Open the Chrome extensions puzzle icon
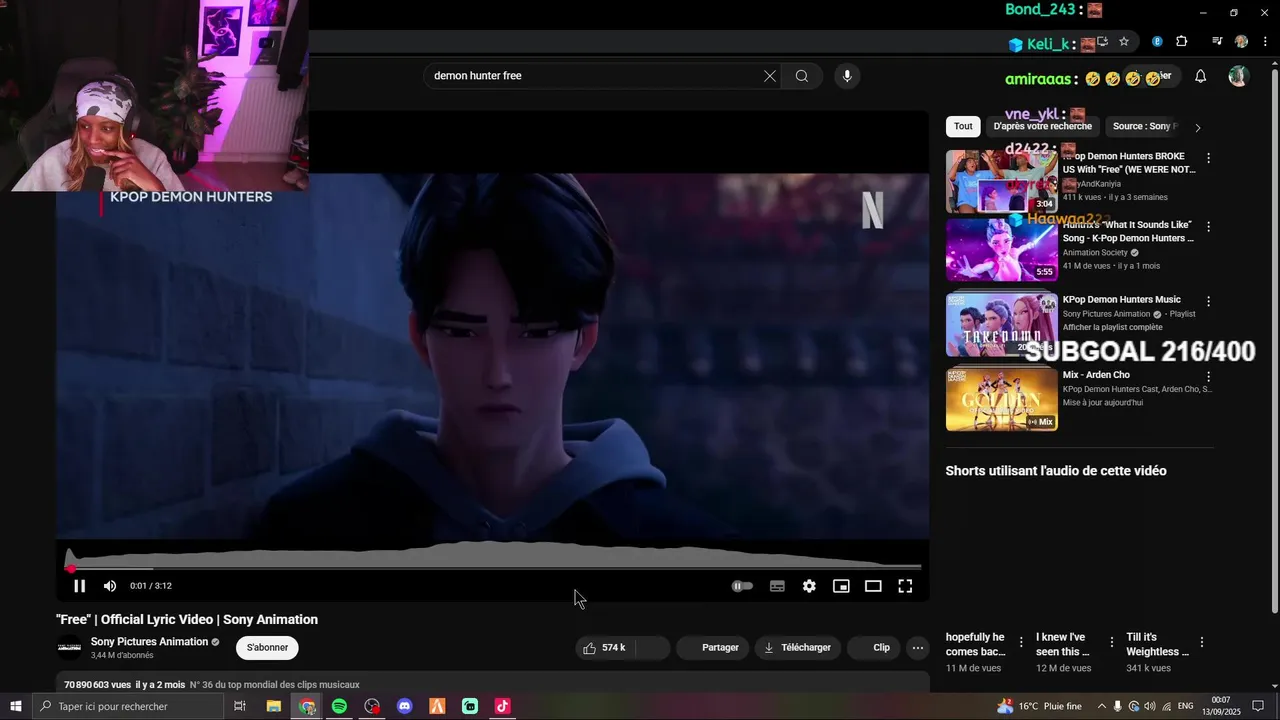The image size is (1280, 720). point(1182,42)
